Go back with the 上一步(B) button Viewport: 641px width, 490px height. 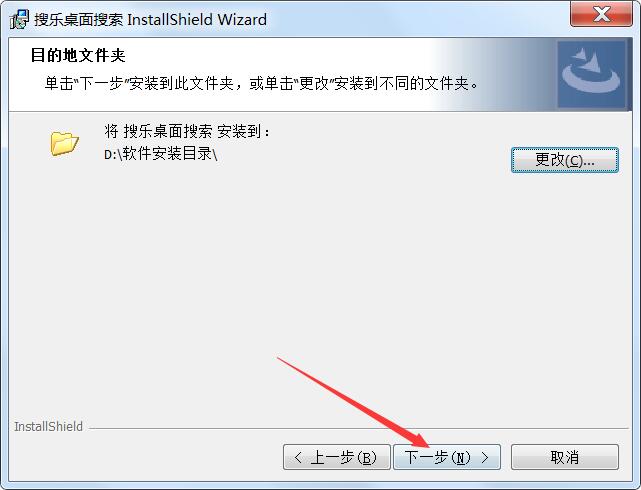point(336,457)
